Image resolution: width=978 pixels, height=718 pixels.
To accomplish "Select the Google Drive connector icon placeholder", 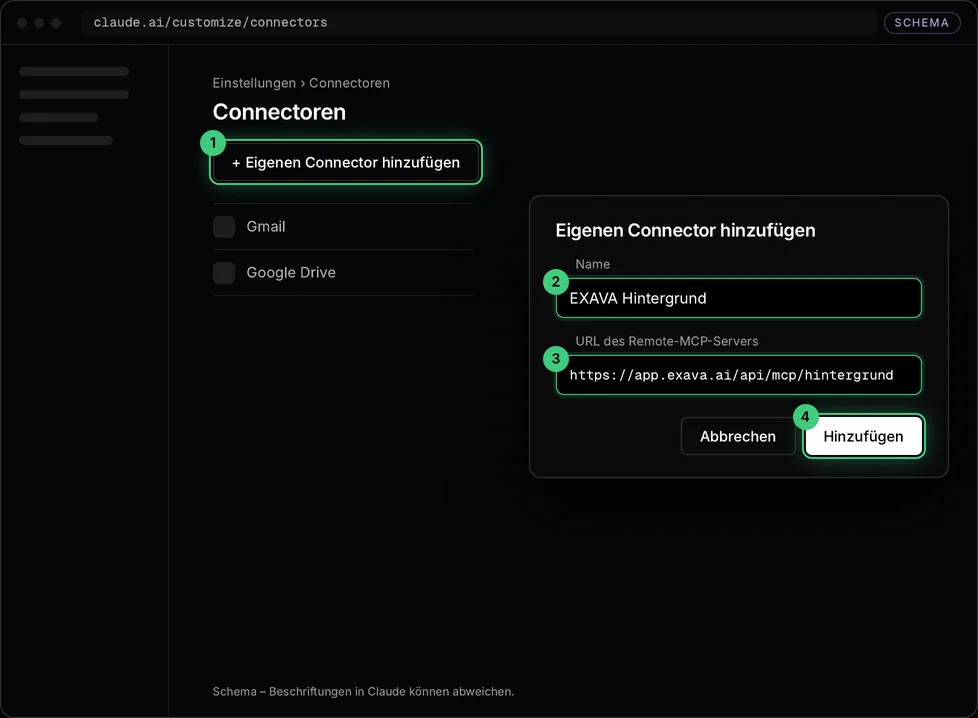I will tap(224, 273).
